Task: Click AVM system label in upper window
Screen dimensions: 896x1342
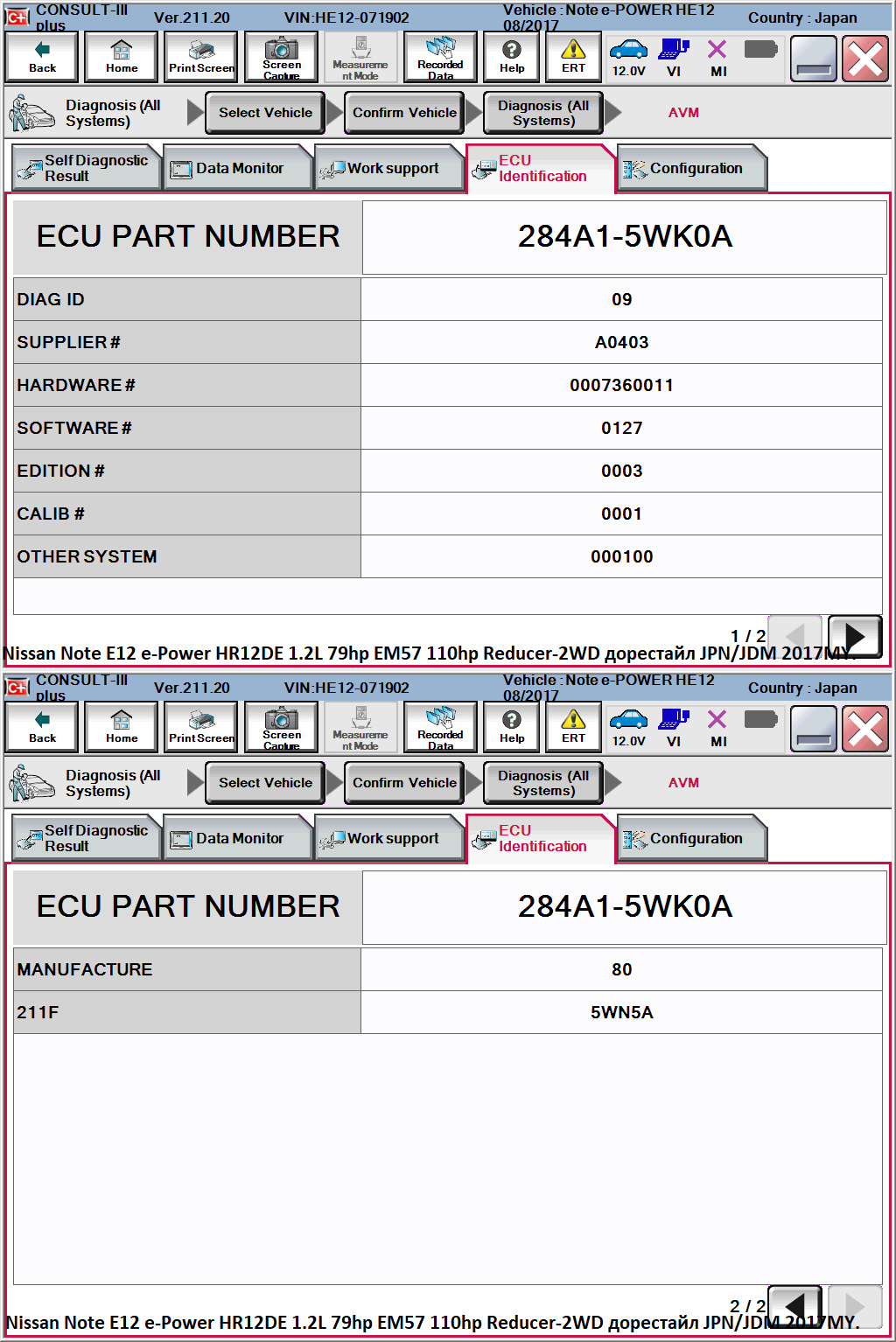Action: 683,113
